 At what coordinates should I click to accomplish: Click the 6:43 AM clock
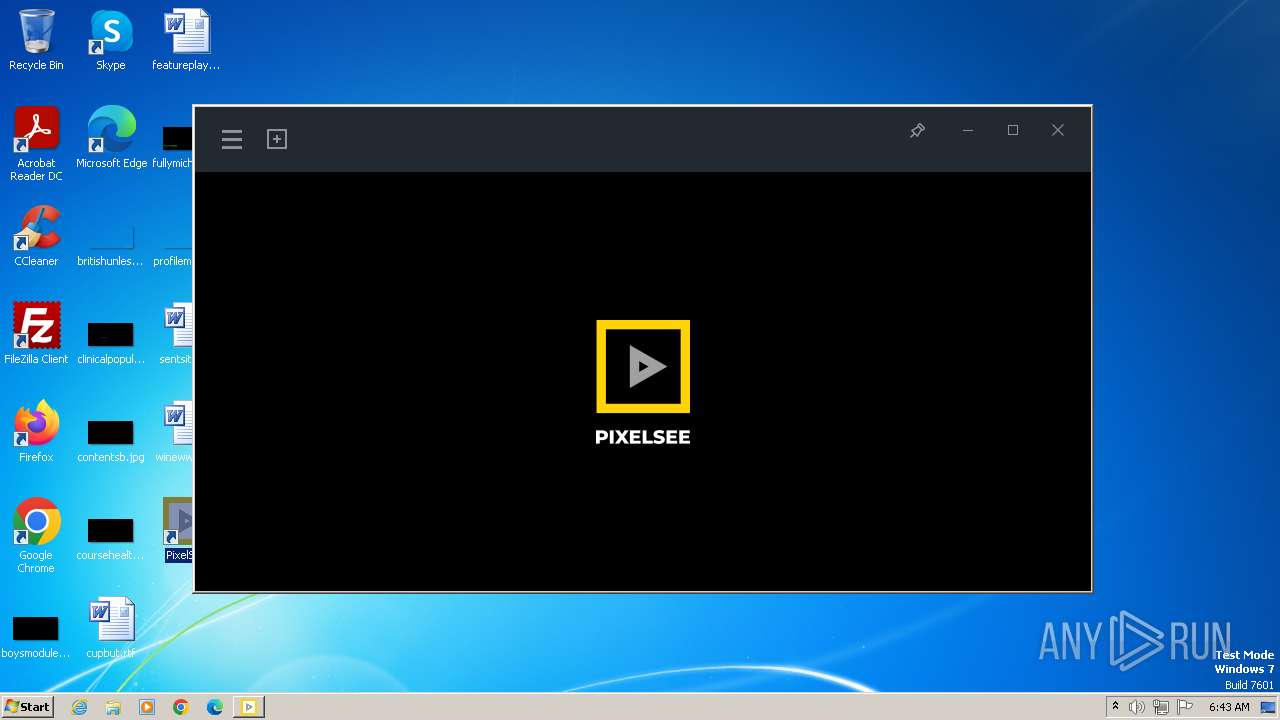1229,707
